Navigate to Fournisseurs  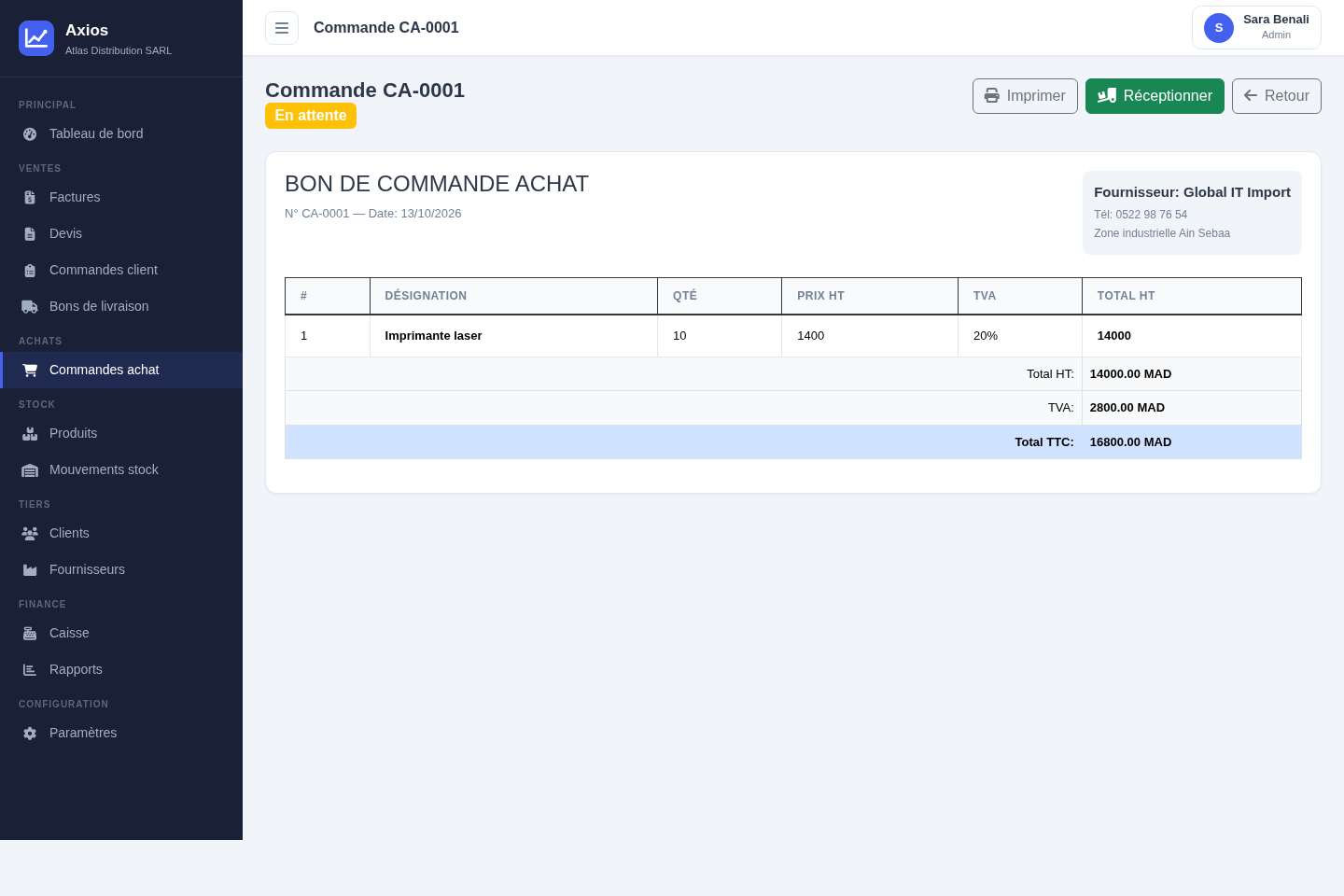pyautogui.click(x=121, y=569)
